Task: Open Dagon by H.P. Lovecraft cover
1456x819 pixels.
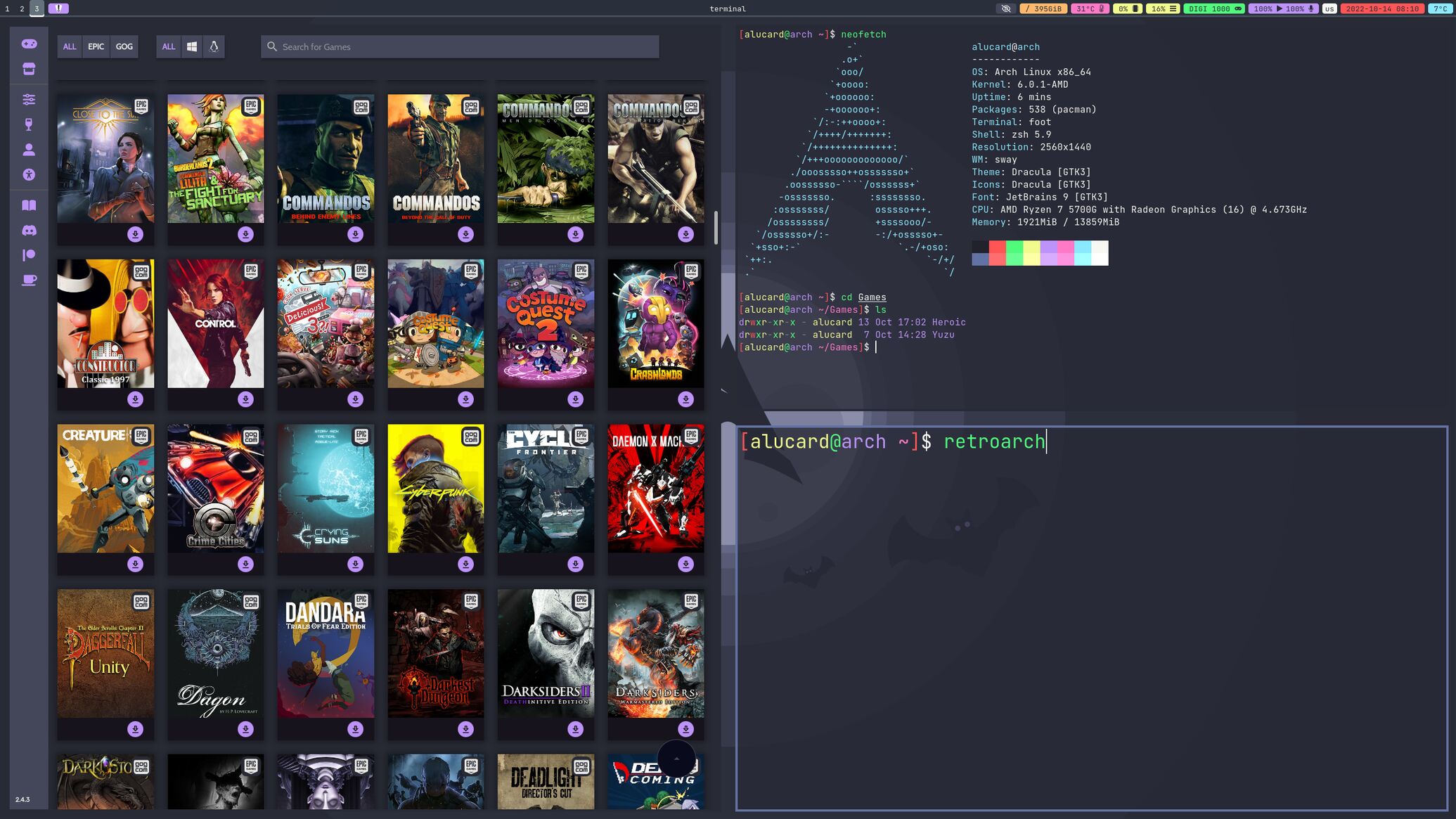Action: coord(216,653)
